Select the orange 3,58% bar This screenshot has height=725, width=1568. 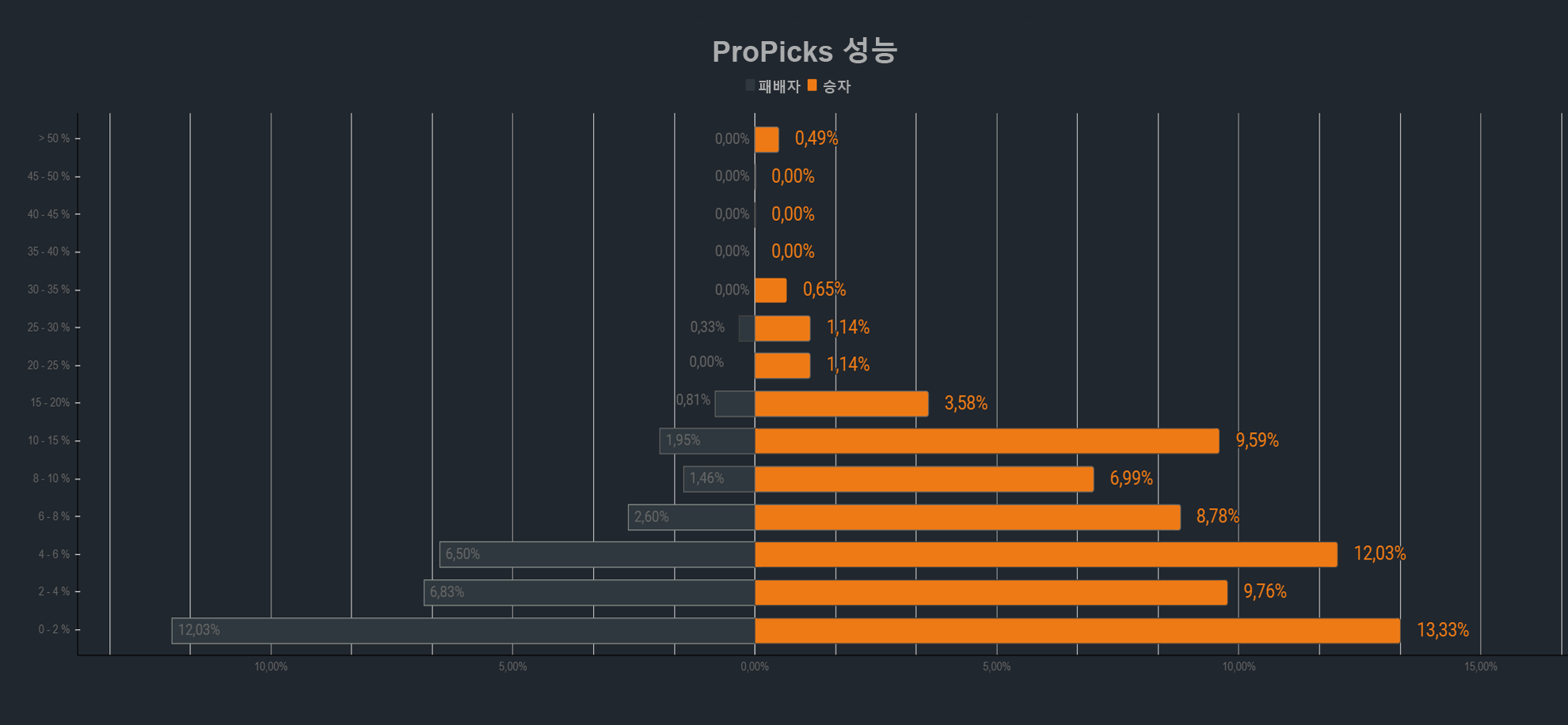coord(842,404)
